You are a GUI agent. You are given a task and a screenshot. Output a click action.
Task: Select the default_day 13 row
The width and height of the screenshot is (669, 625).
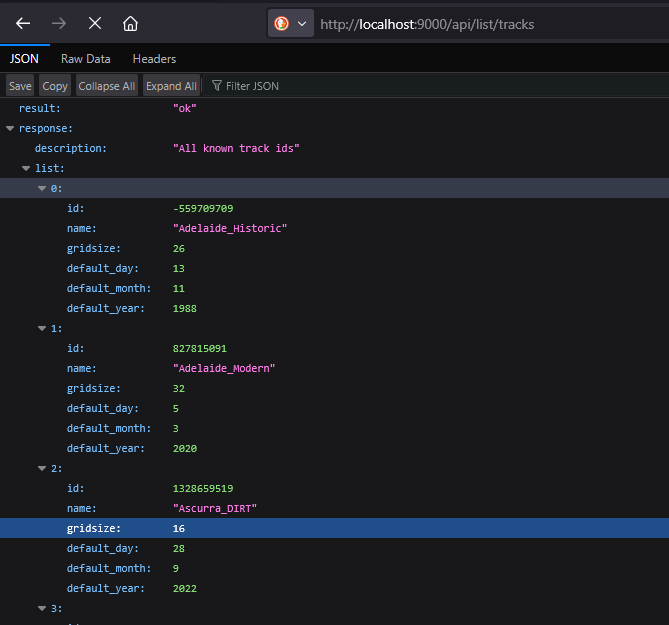click(x=334, y=268)
